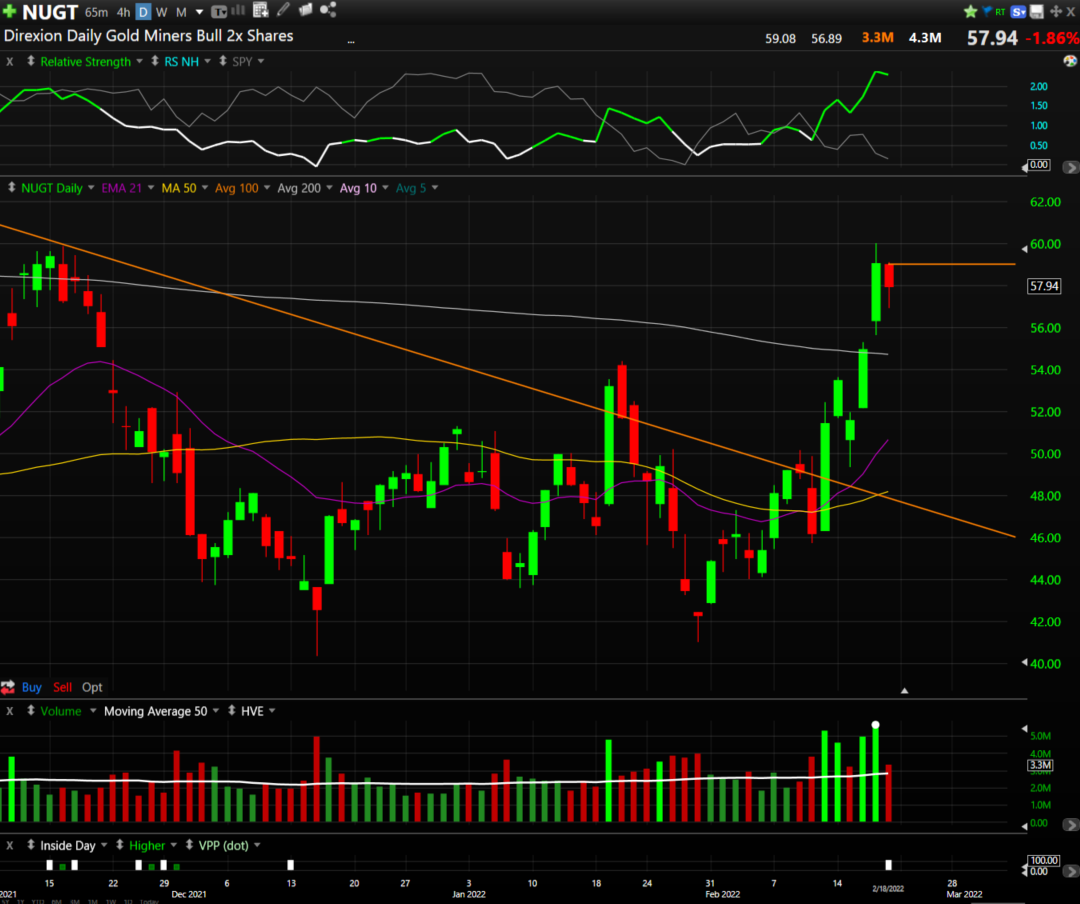
Task: Click the green plus add-symbol icon
Action: tap(9, 11)
